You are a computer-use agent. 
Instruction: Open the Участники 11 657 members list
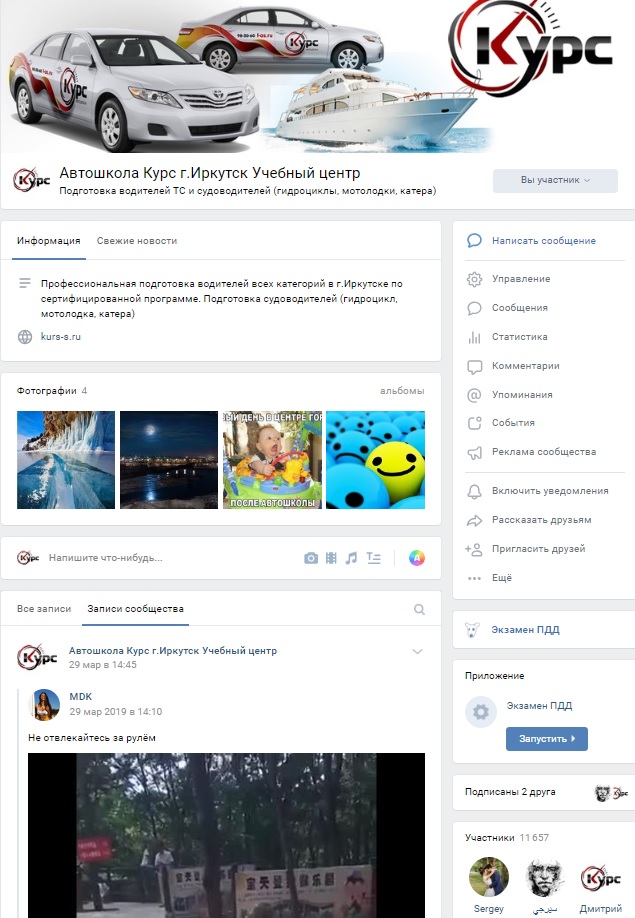507,838
